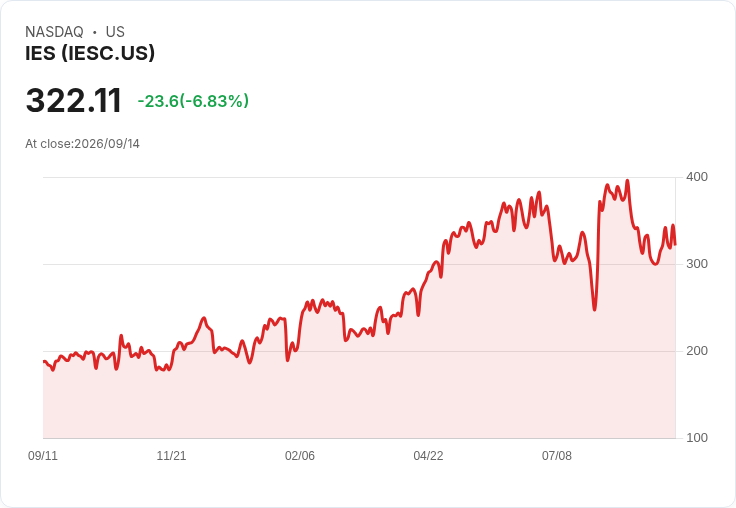Click the 400 horizontal gridline
The image size is (736, 508).
point(359,177)
